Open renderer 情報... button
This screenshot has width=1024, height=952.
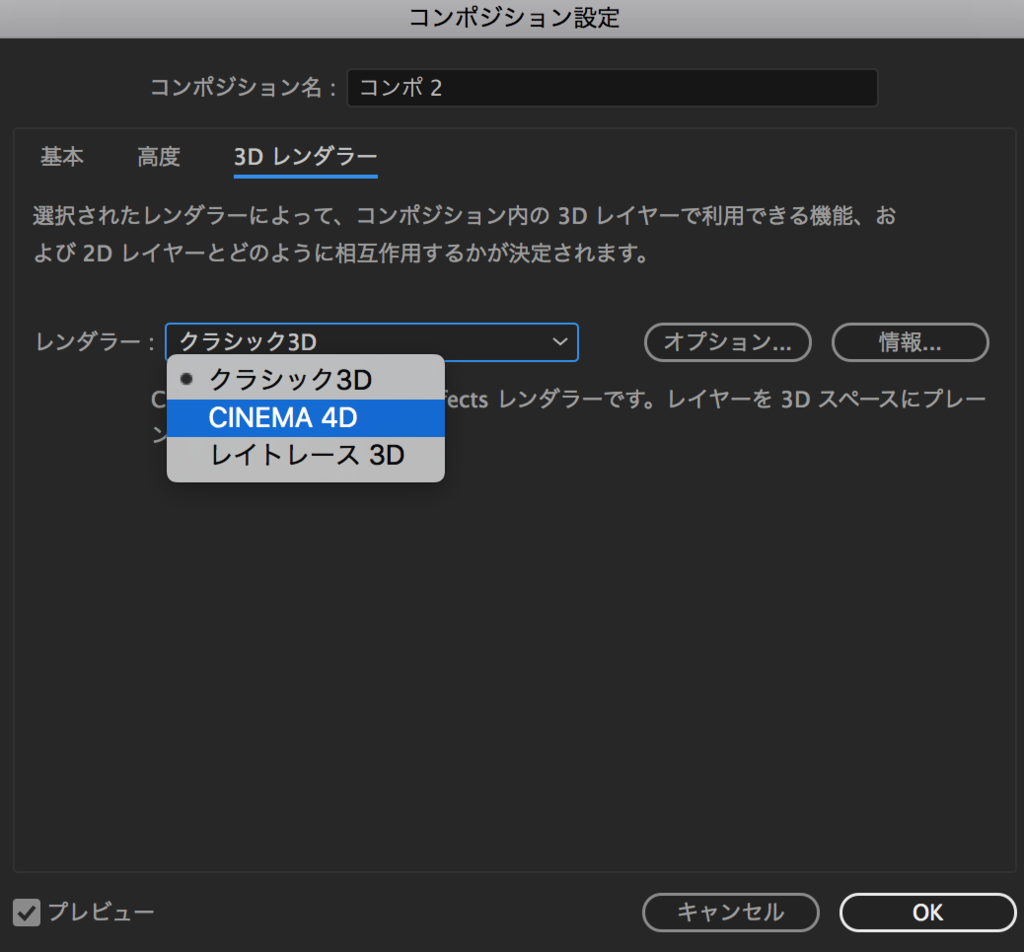click(x=910, y=342)
